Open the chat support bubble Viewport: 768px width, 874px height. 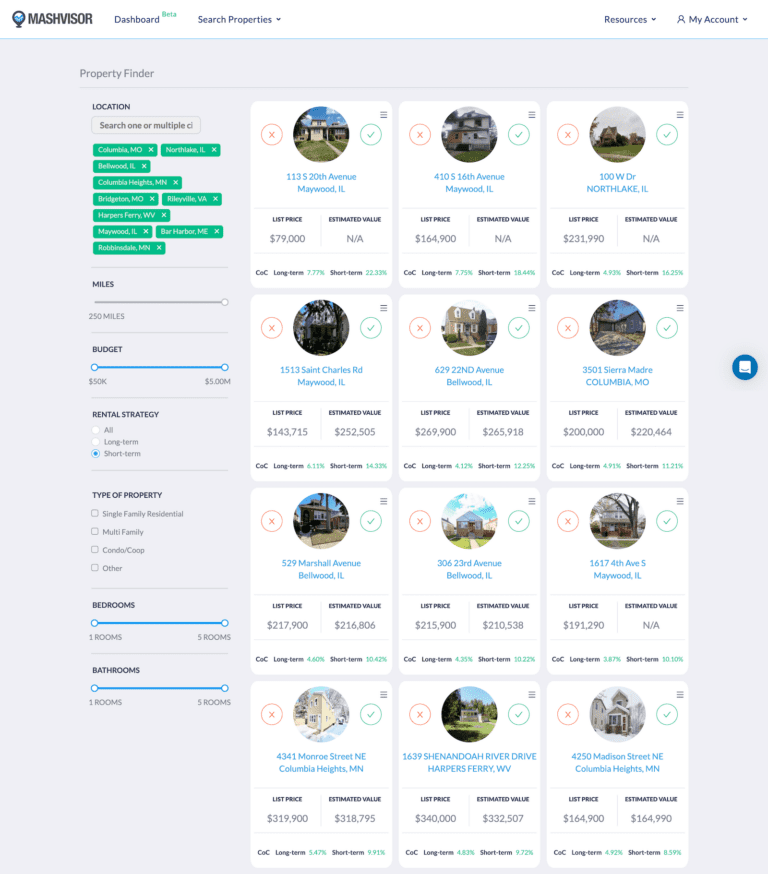tap(745, 367)
